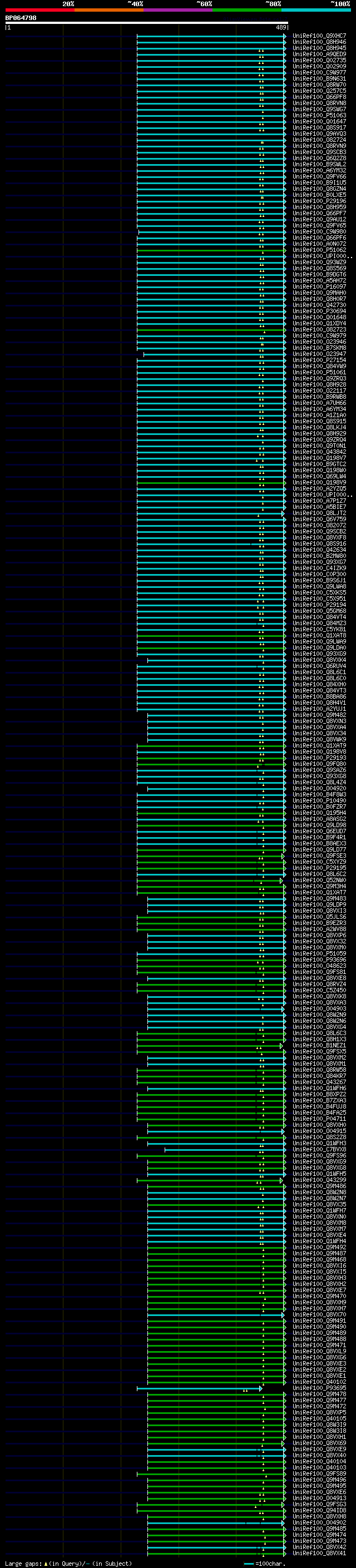Open hit UniRef100_Q9XHC7
The width and height of the screenshot is (356, 1568).
tap(319, 36)
